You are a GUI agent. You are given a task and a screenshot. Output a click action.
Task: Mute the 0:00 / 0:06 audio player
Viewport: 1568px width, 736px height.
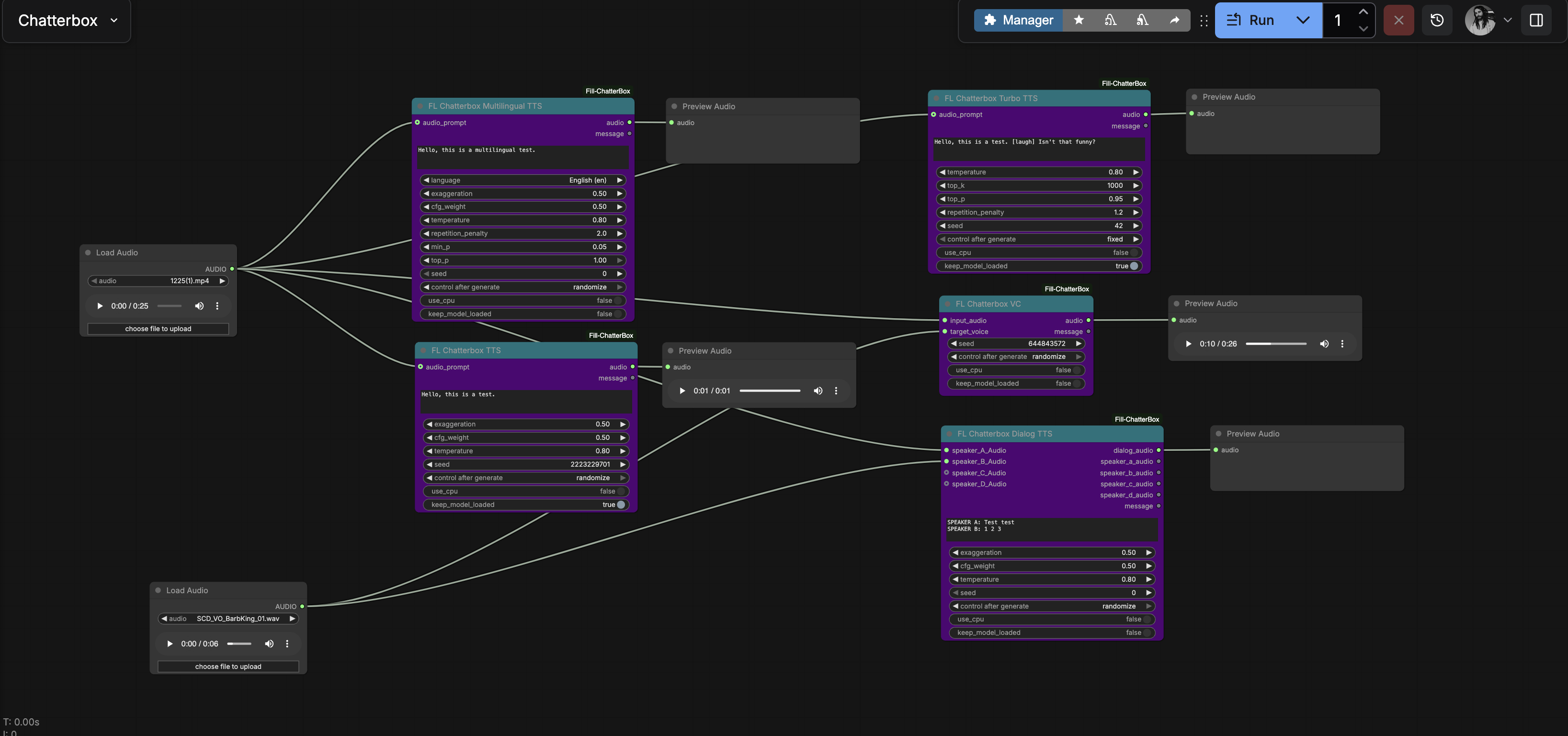tap(269, 644)
